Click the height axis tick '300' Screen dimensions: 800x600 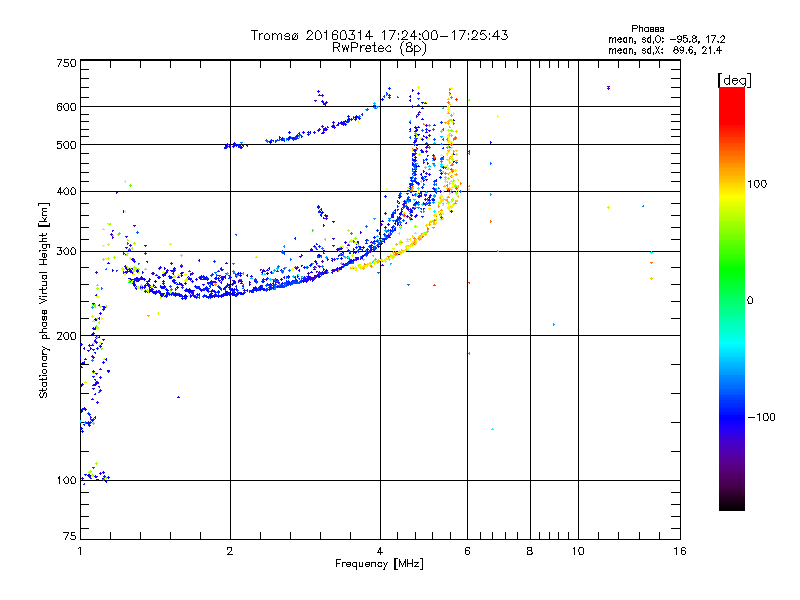click(x=67, y=251)
